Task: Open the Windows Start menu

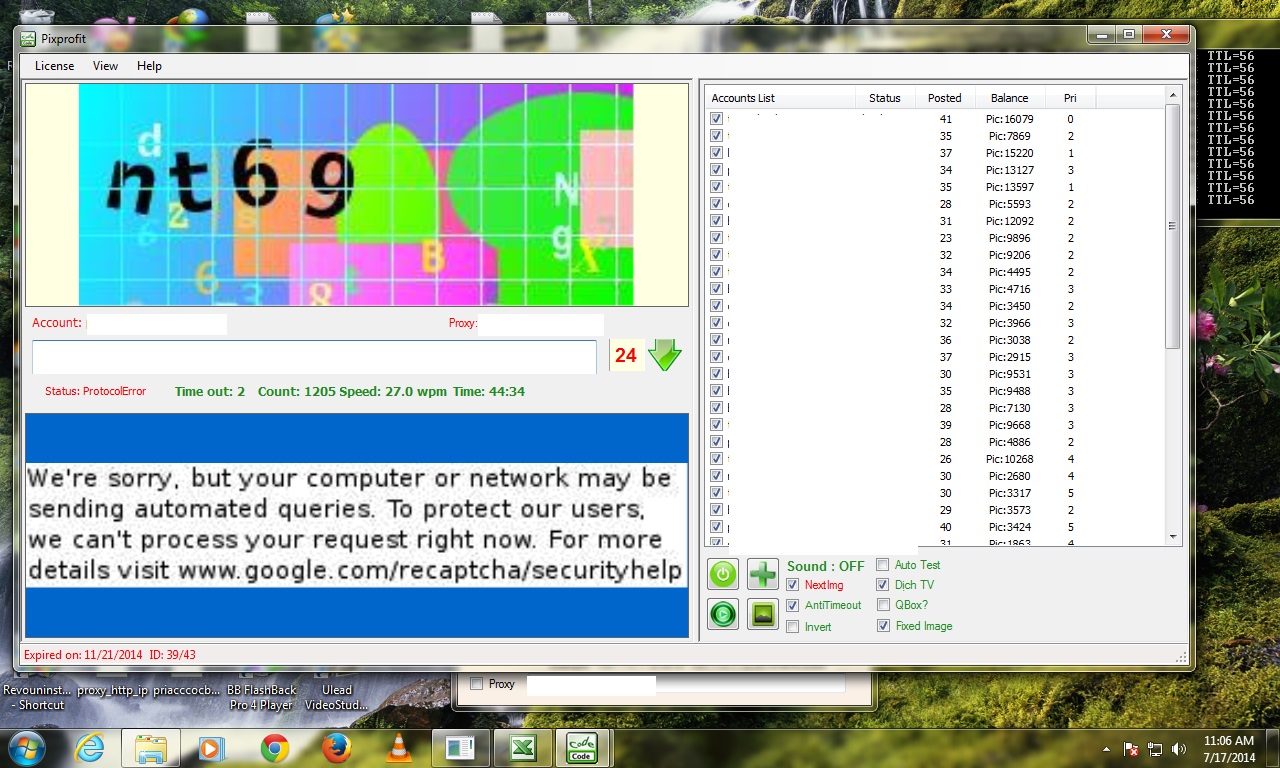Action: [25, 748]
